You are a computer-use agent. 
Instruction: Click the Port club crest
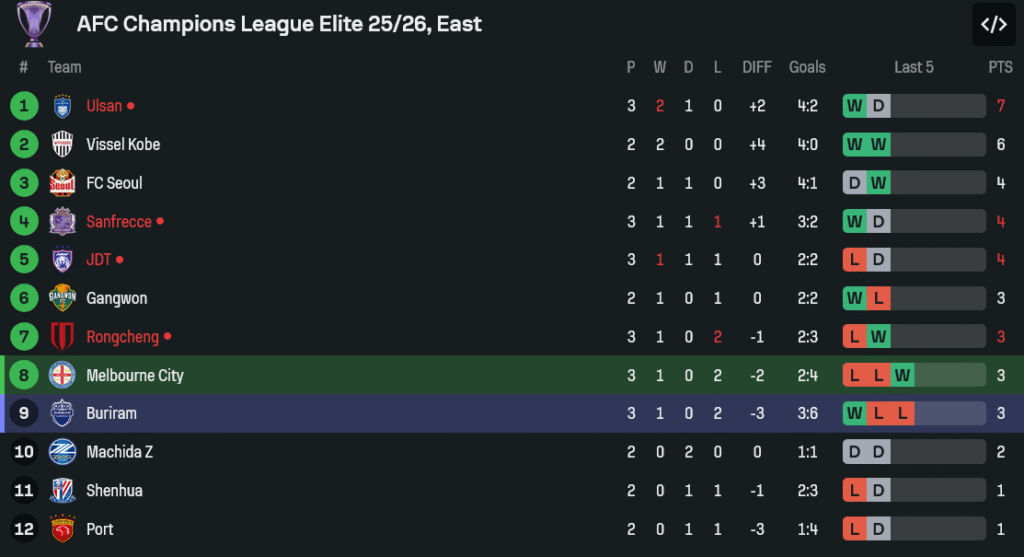pos(62,529)
